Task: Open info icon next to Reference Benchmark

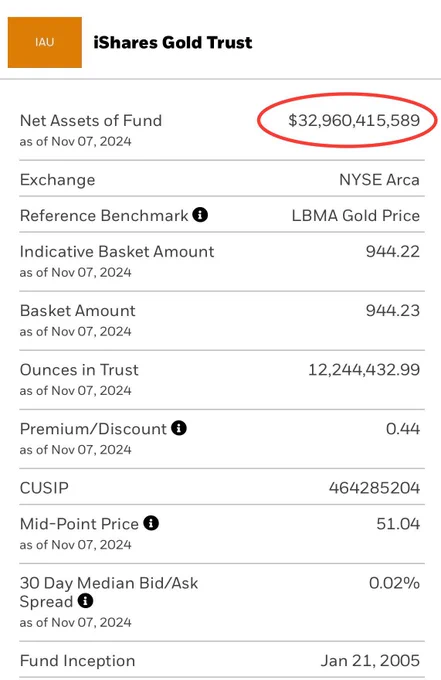Action: pos(200,215)
